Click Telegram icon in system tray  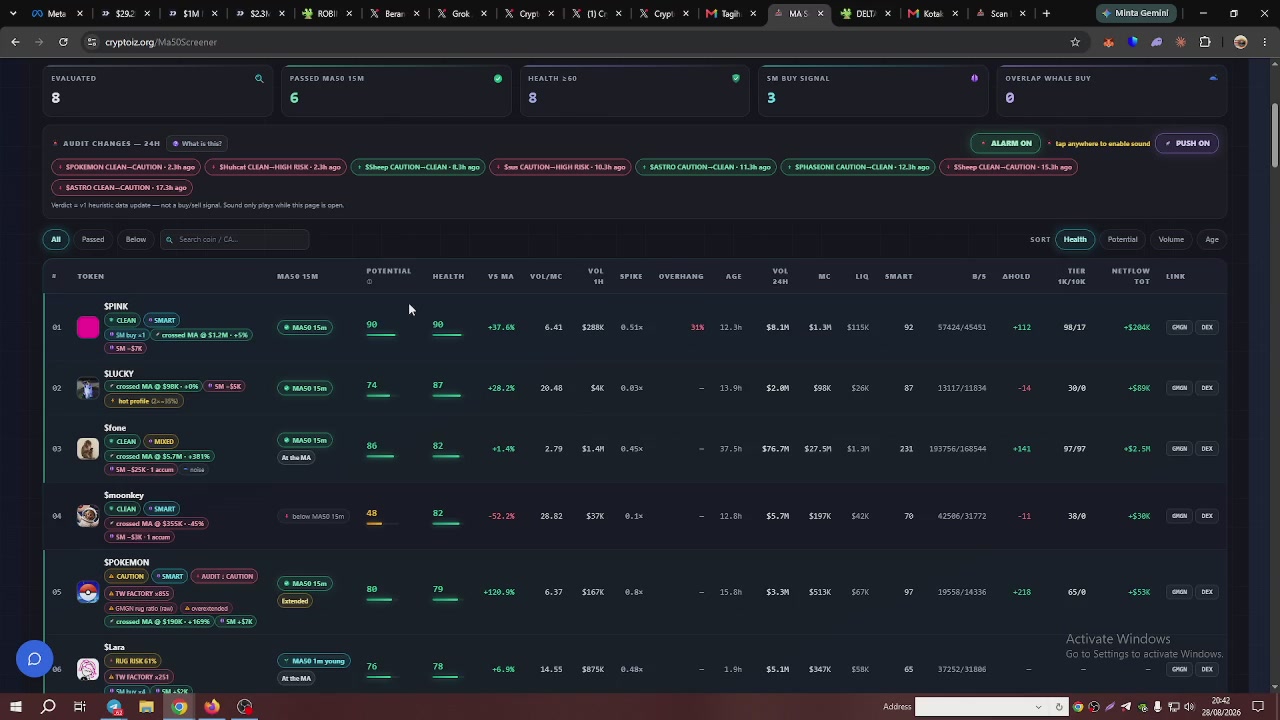point(1126,707)
